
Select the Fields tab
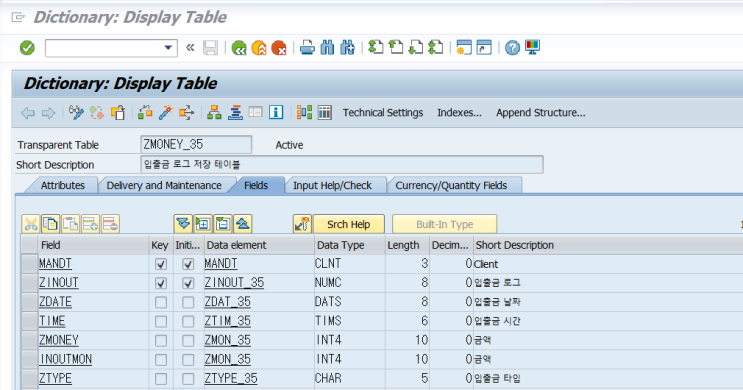256,185
